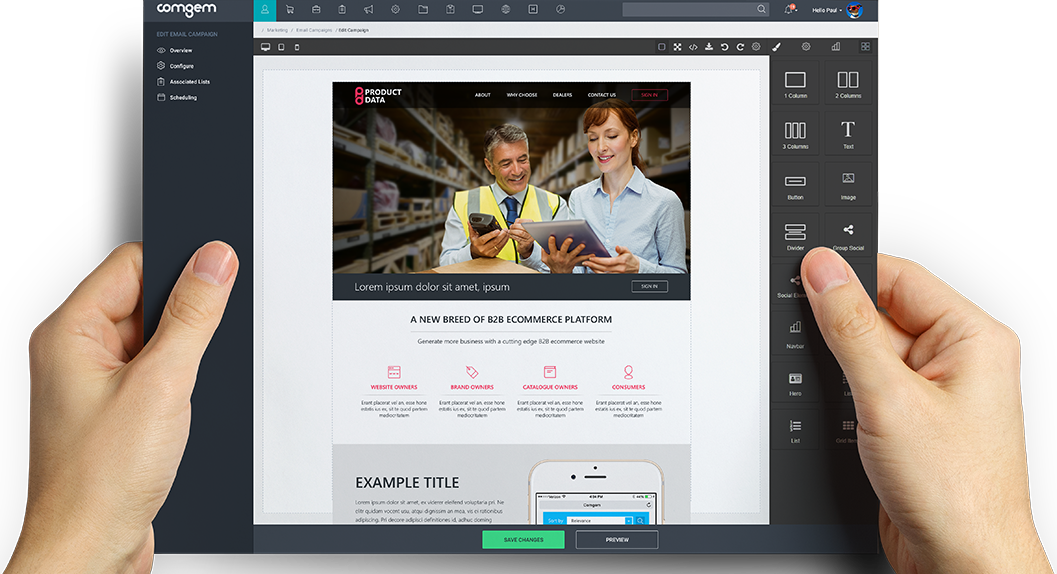This screenshot has height=574, width=1057.
Task: Add a 1 Column block
Action: [795, 83]
